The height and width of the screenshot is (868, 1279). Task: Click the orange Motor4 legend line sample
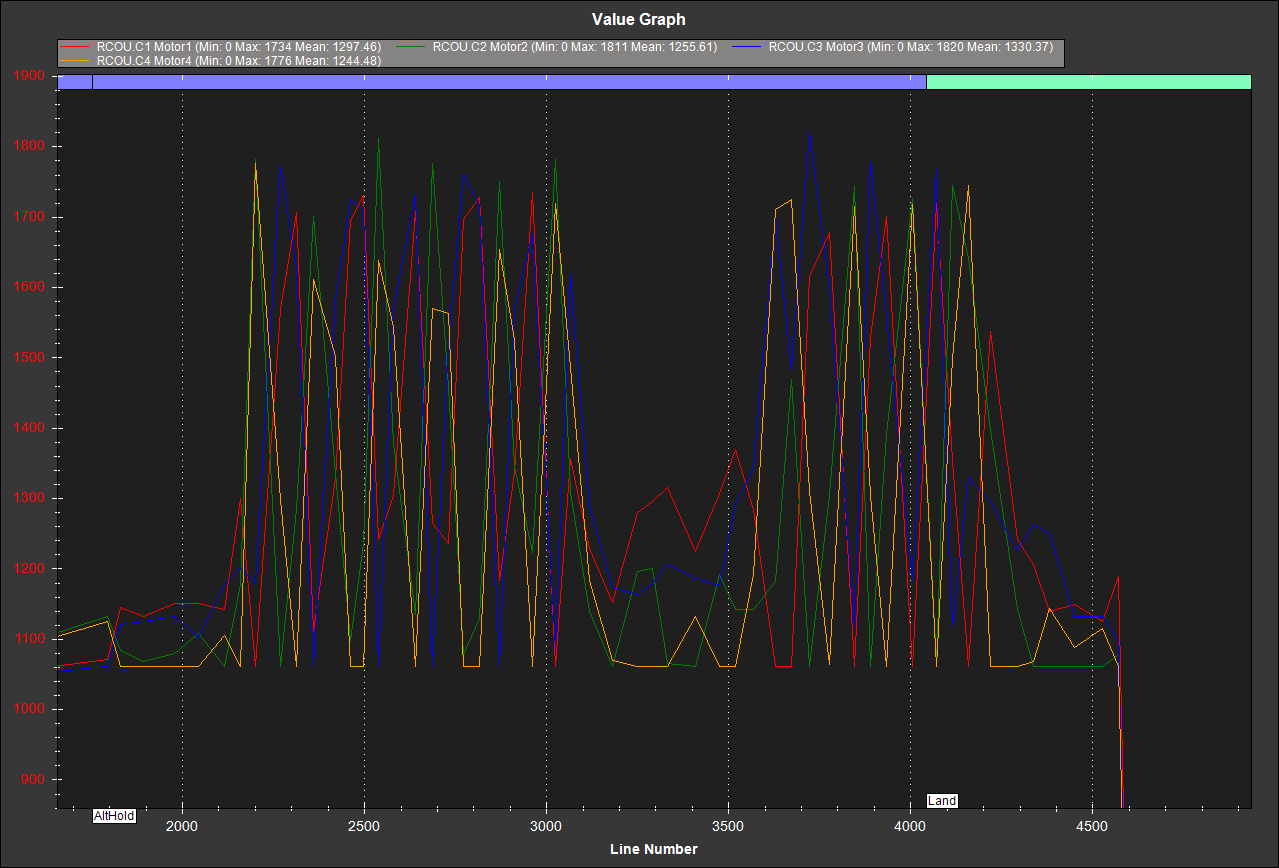pyautogui.click(x=77, y=61)
